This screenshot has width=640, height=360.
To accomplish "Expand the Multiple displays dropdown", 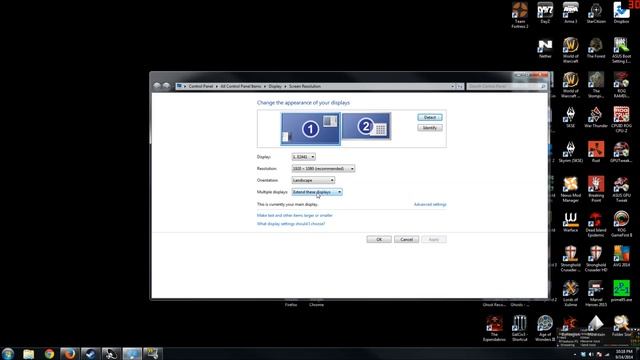I will tap(317, 192).
